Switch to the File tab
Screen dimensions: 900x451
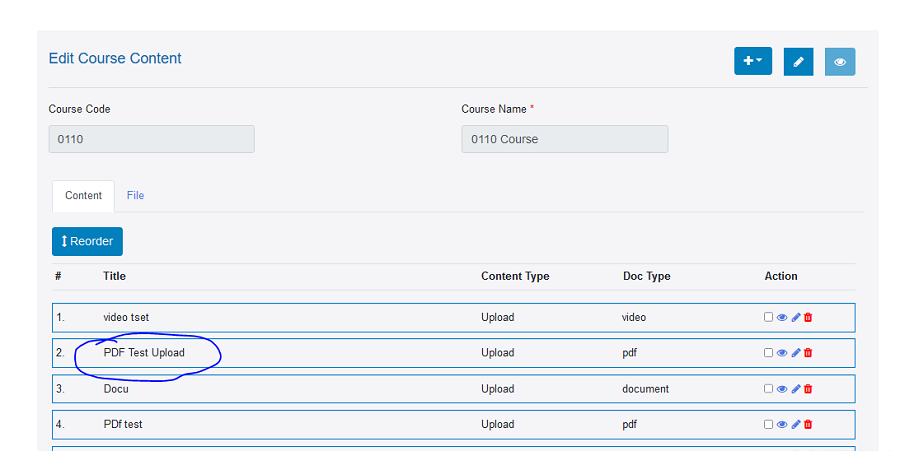[x=135, y=196]
